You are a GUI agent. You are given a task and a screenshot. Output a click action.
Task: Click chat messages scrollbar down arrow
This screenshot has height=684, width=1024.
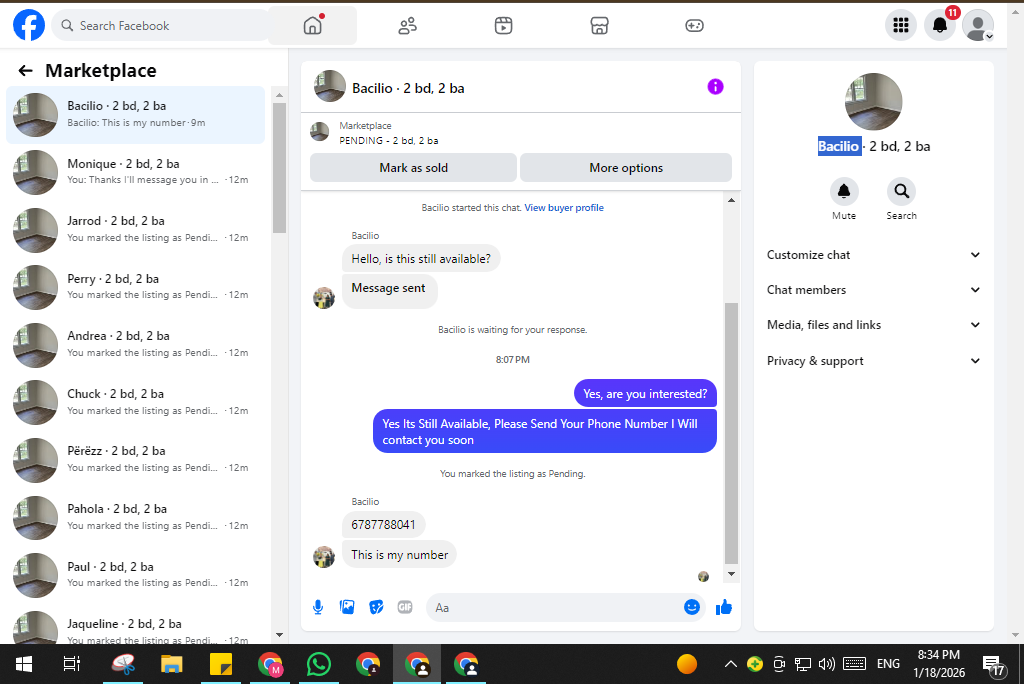731,574
